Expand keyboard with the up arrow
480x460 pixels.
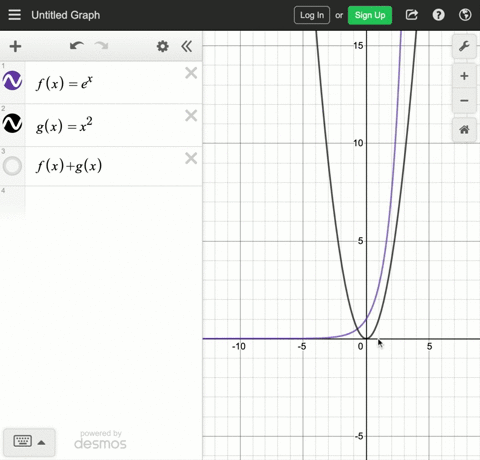(x=41, y=443)
